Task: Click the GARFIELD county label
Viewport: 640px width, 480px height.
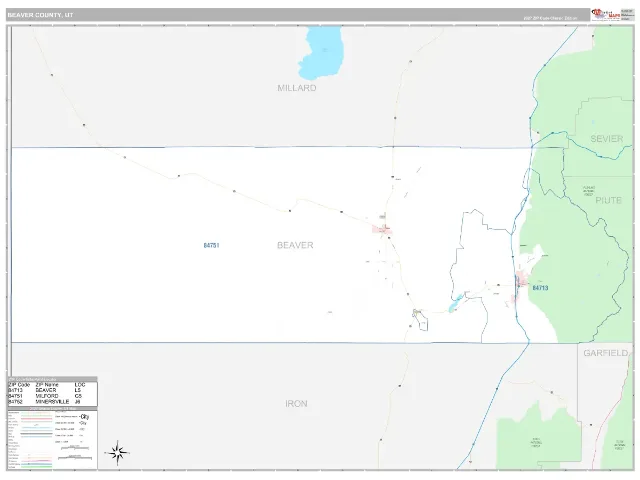Action: click(x=605, y=353)
